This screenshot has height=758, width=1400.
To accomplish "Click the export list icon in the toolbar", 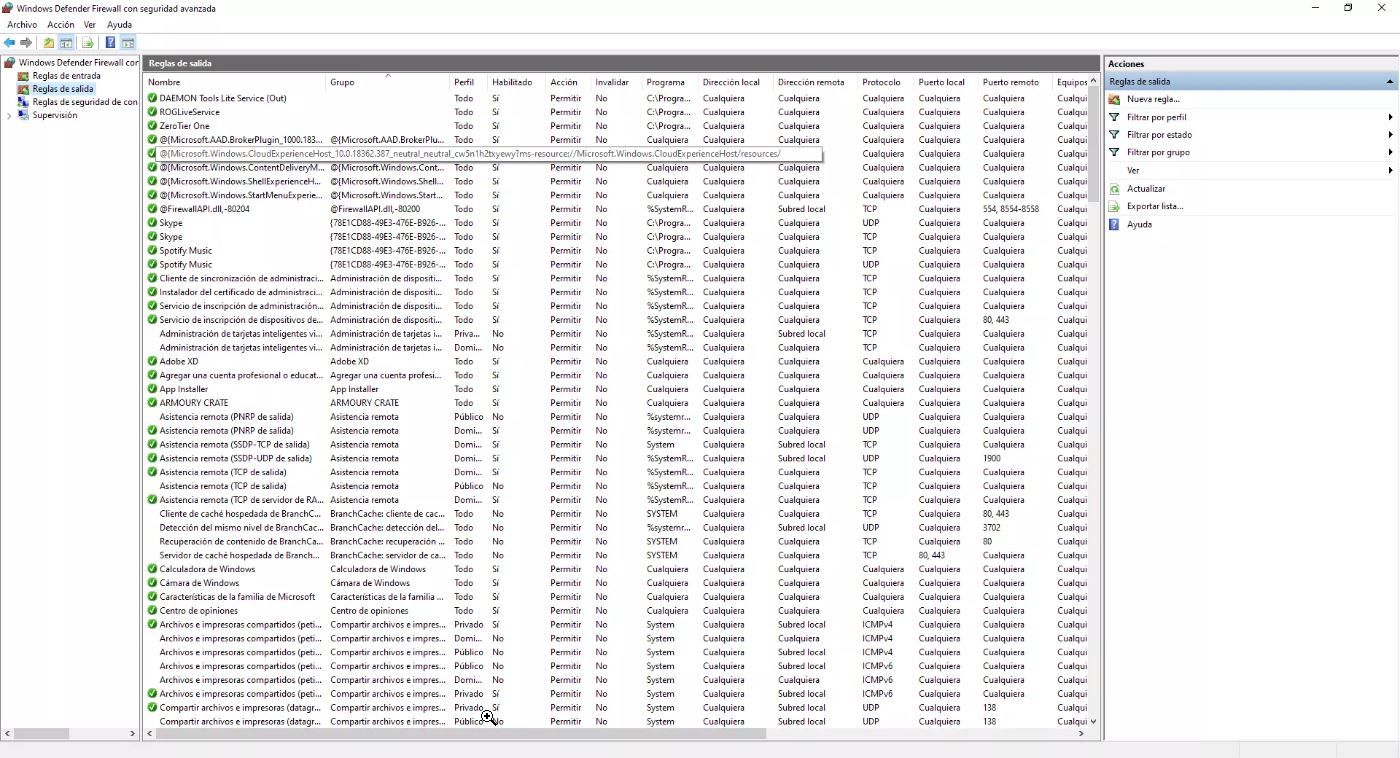I will [x=88, y=43].
